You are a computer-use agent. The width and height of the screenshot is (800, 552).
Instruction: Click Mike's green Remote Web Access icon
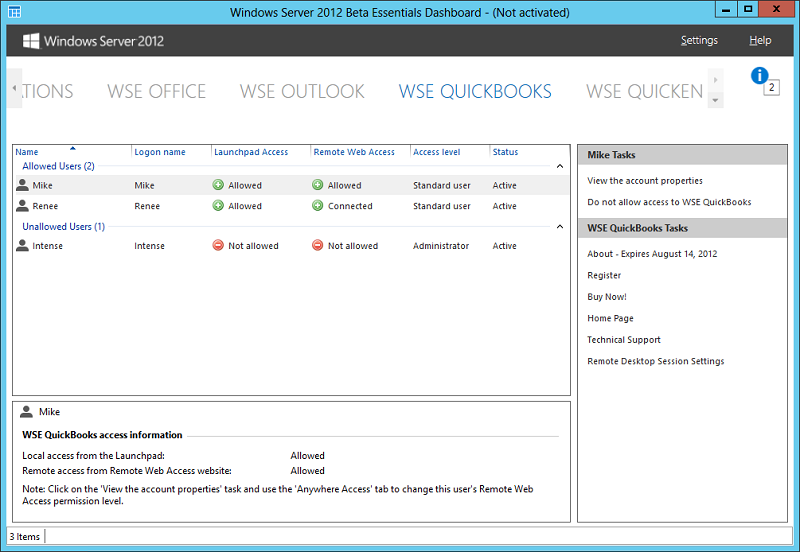[317, 185]
